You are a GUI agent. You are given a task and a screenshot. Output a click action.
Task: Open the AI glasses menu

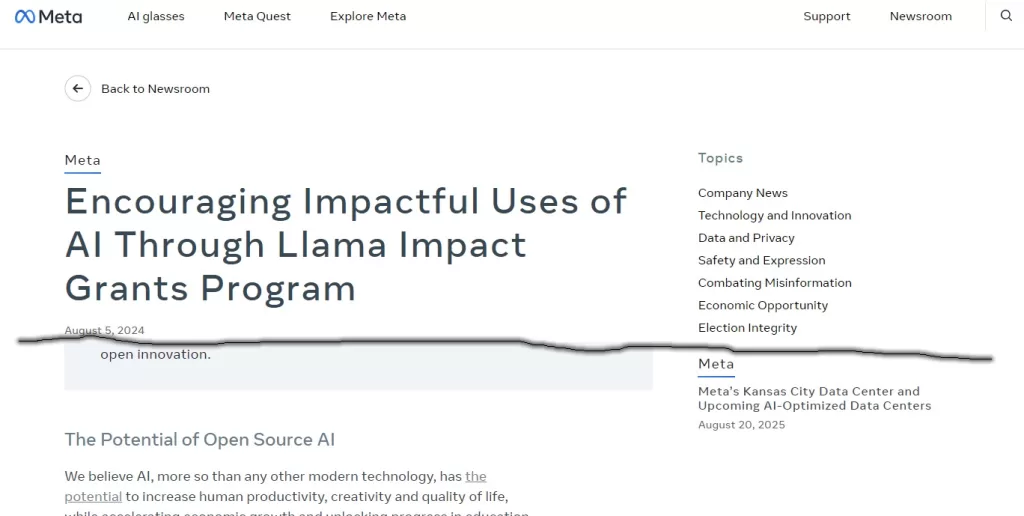click(x=156, y=17)
